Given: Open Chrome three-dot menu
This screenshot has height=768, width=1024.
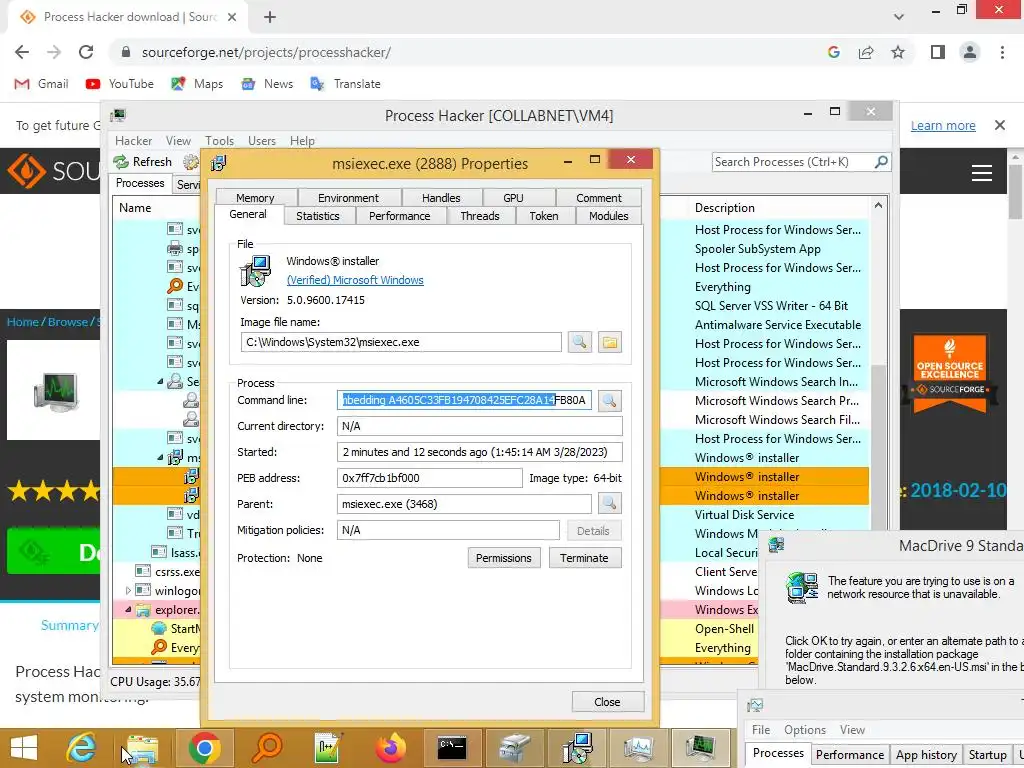Looking at the screenshot, I should tap(1002, 52).
